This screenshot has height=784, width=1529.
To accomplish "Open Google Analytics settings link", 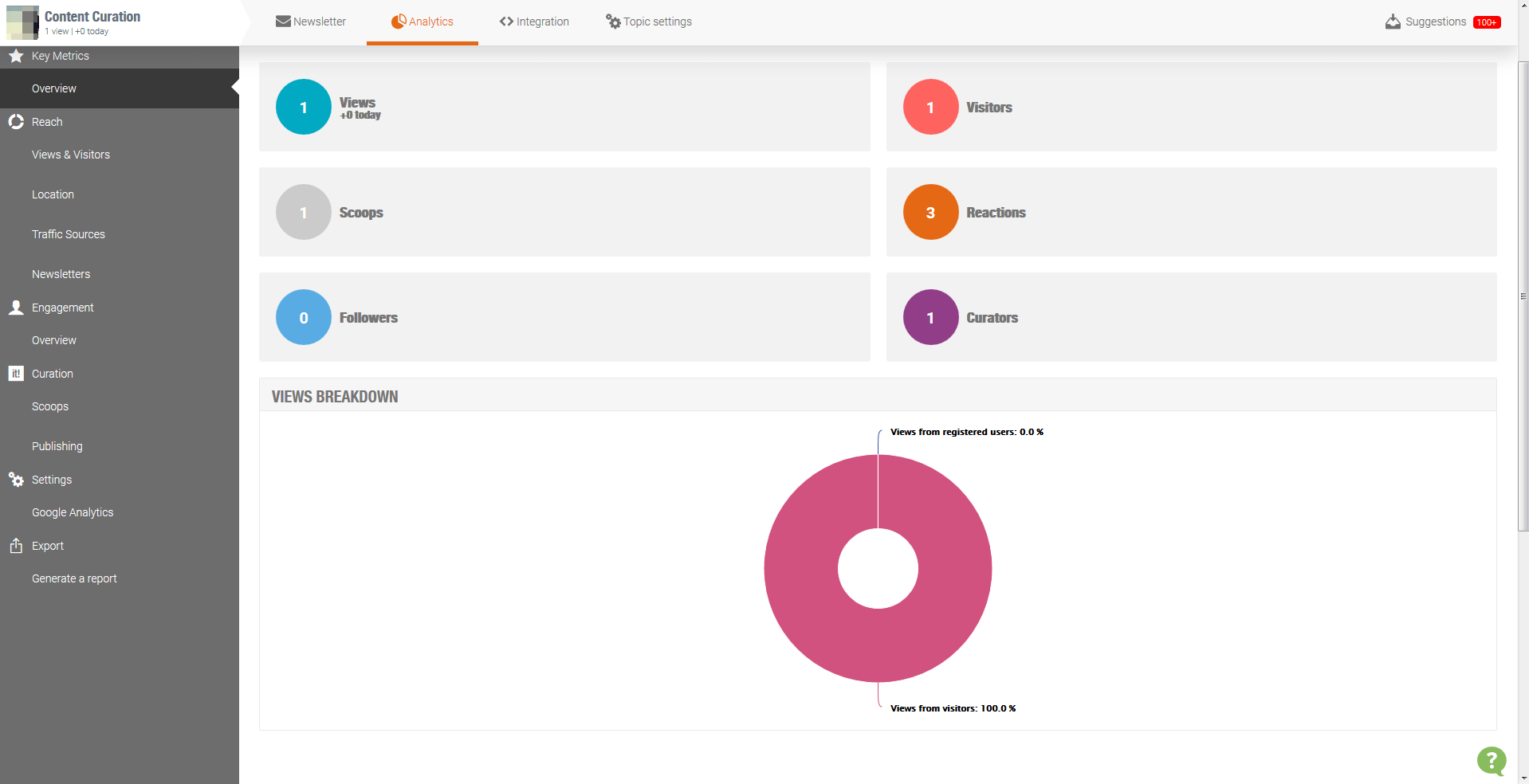I will (x=73, y=512).
